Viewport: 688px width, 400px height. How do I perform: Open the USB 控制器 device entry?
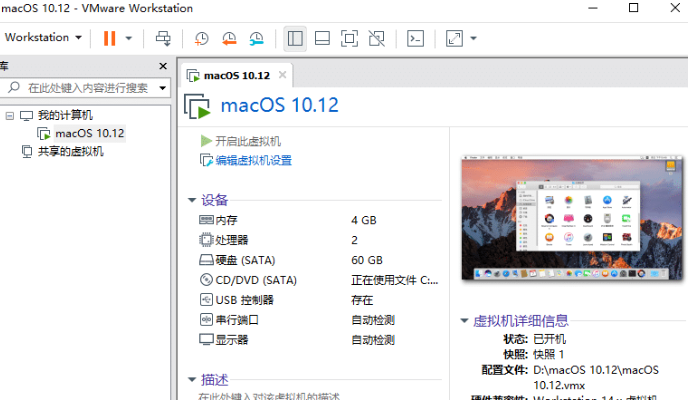[x=244, y=300]
